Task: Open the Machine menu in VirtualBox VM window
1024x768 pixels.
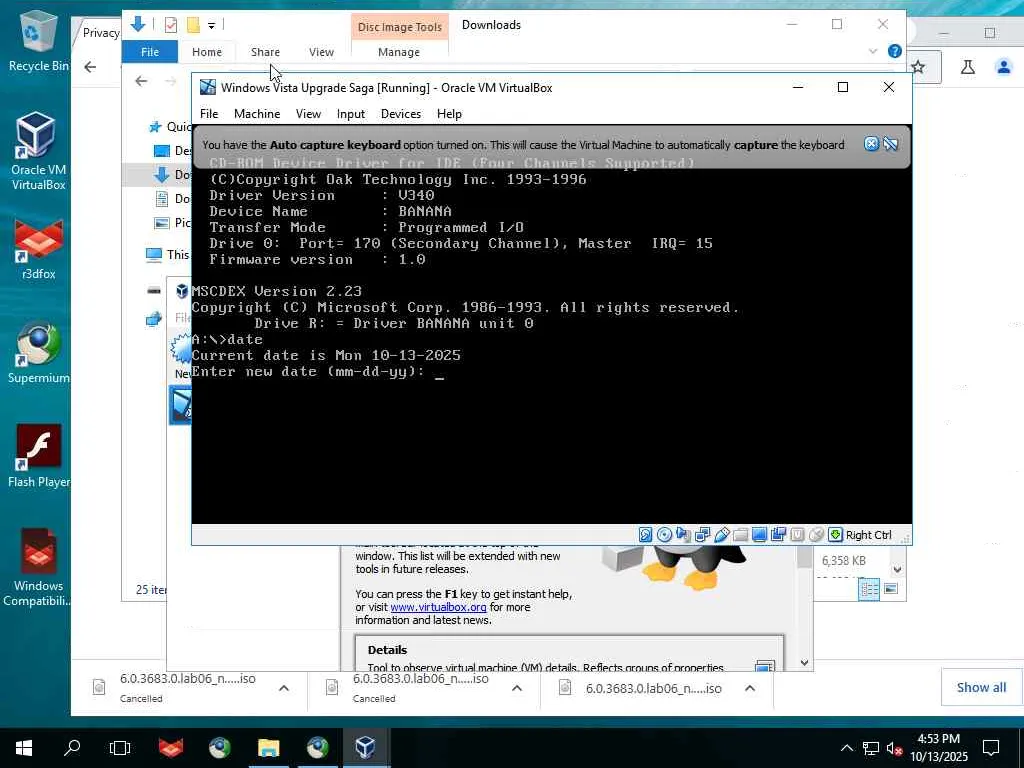Action: [257, 114]
